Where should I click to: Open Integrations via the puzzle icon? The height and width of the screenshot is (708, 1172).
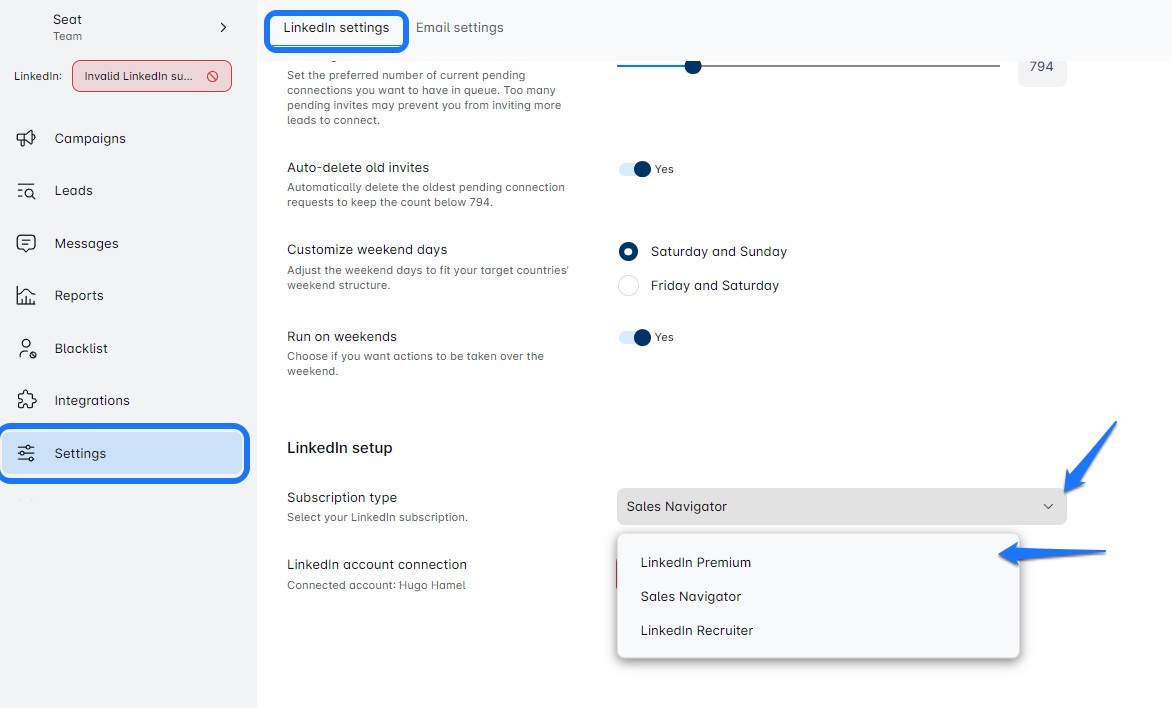tap(27, 400)
